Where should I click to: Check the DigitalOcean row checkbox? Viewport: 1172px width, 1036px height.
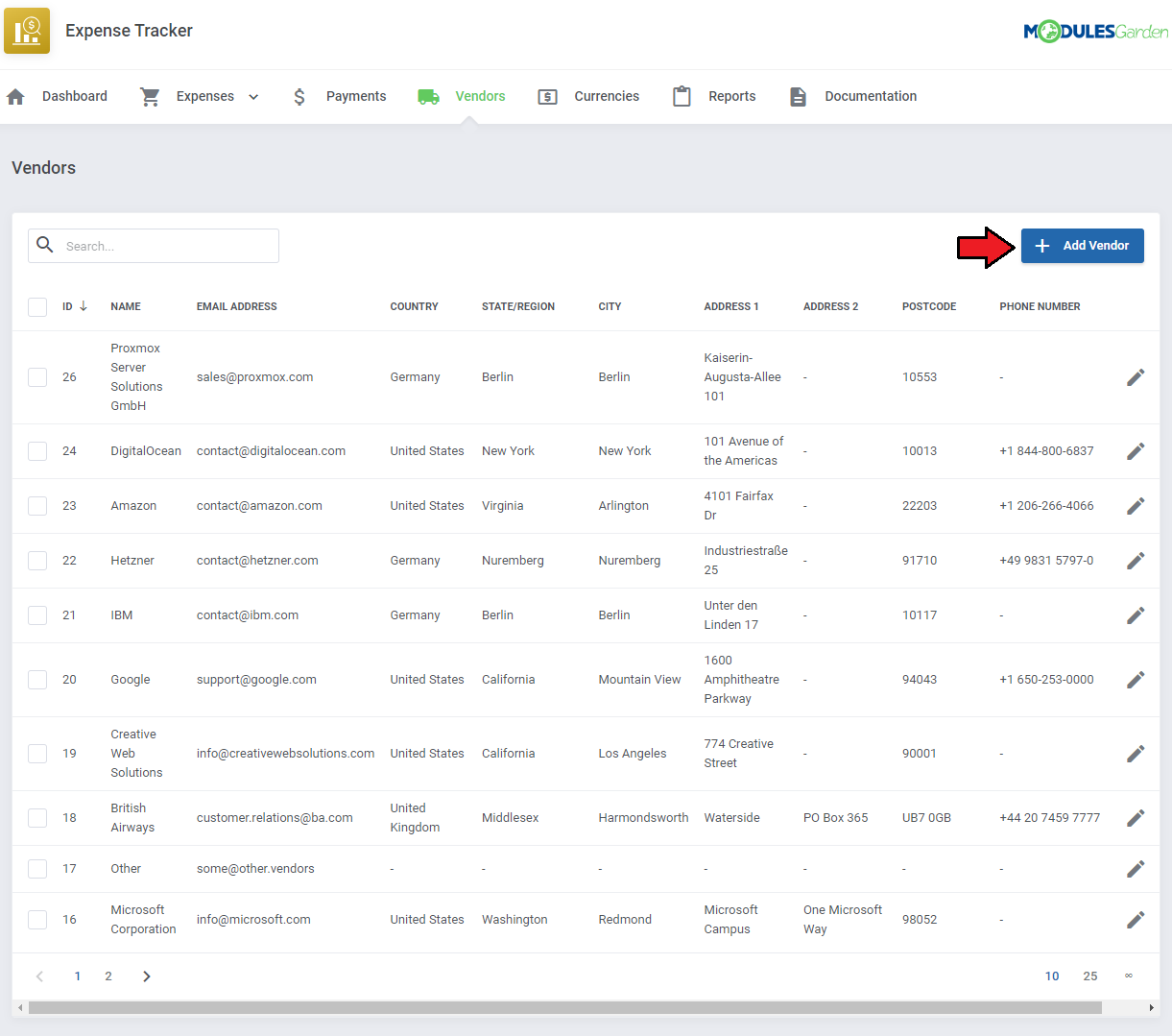click(x=37, y=451)
